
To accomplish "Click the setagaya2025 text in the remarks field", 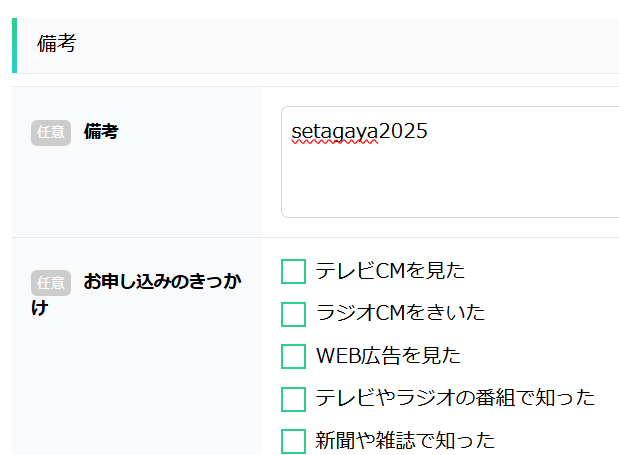I will click(359, 132).
